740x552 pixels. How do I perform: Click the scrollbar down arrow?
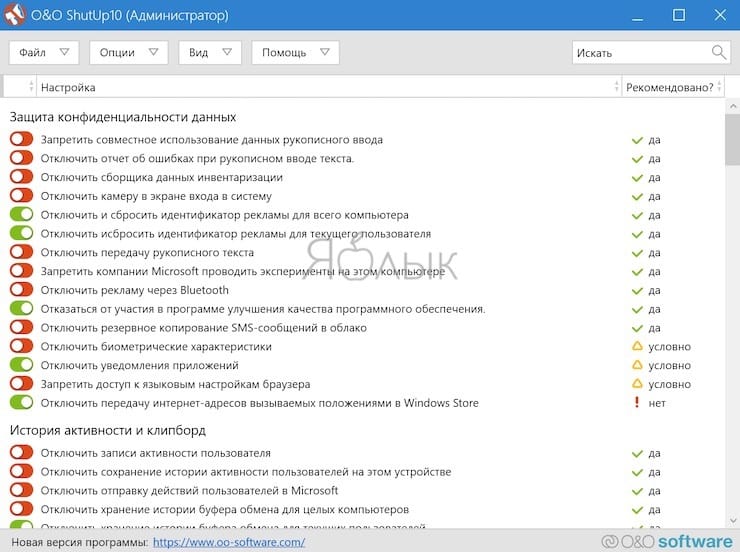pos(732,521)
